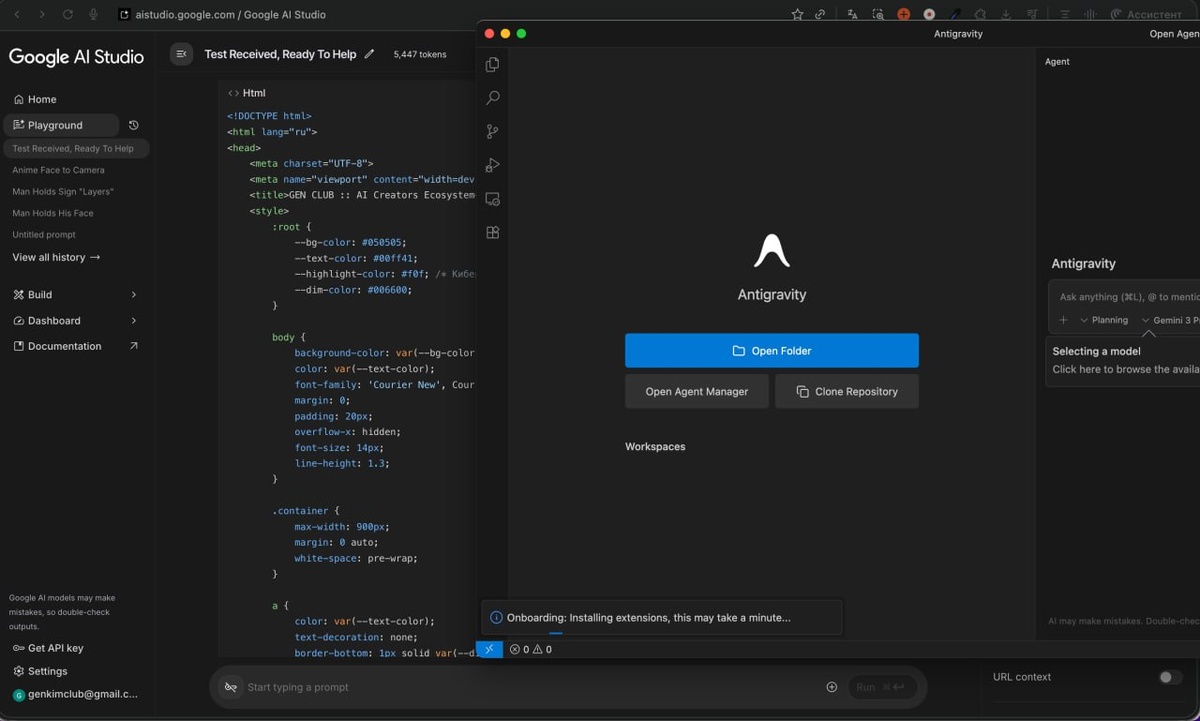Click the Open Folder button
1200x721 pixels.
[x=771, y=351]
